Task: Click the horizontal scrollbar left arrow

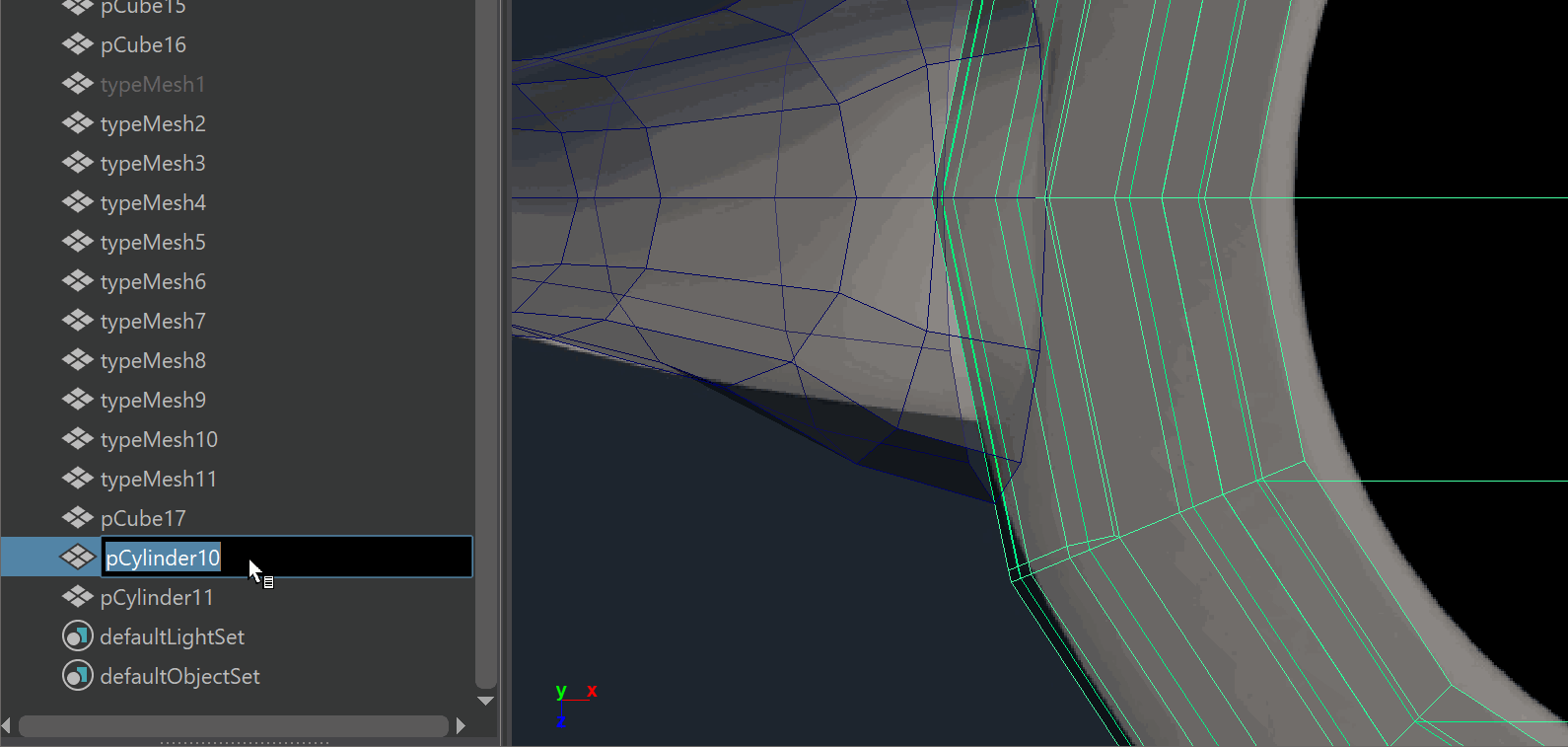Action: (x=7, y=726)
